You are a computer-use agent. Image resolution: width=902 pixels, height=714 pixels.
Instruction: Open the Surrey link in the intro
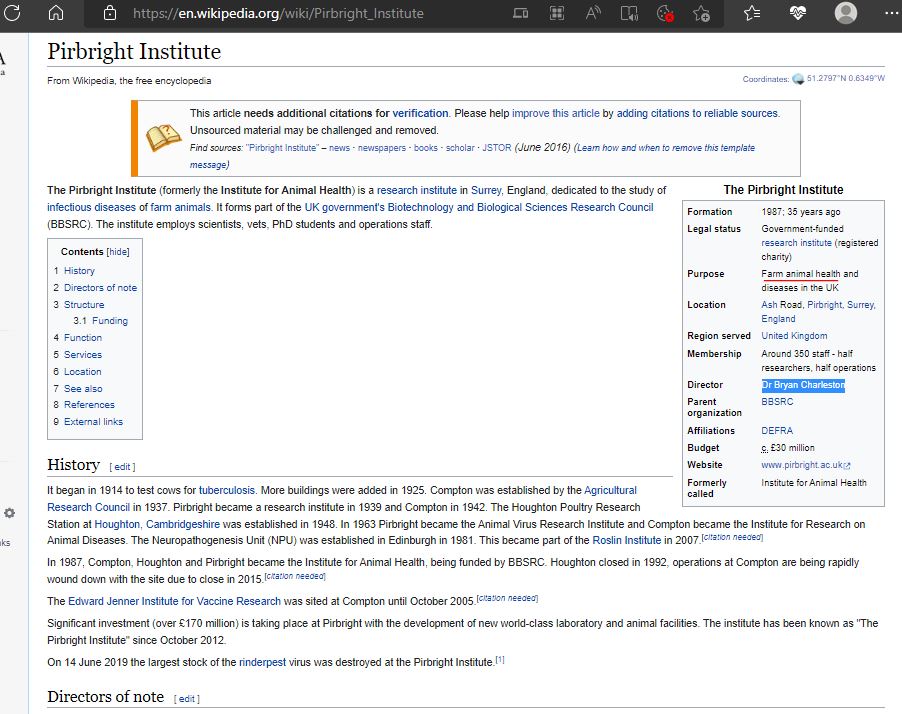[x=486, y=190]
